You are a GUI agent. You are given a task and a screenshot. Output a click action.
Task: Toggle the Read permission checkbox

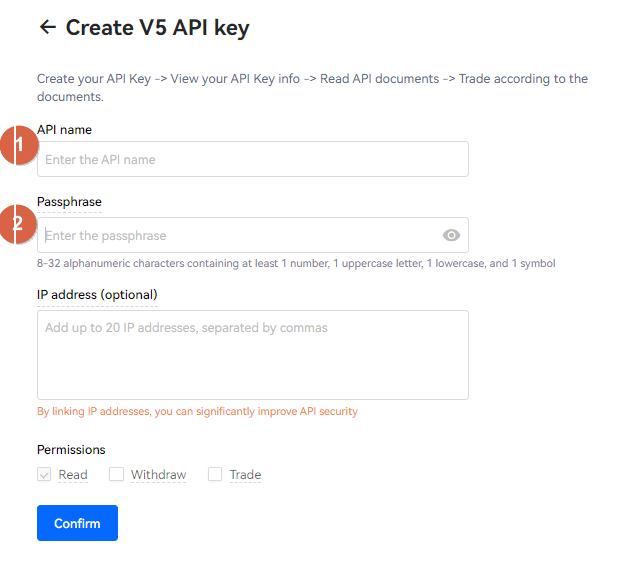coord(44,474)
